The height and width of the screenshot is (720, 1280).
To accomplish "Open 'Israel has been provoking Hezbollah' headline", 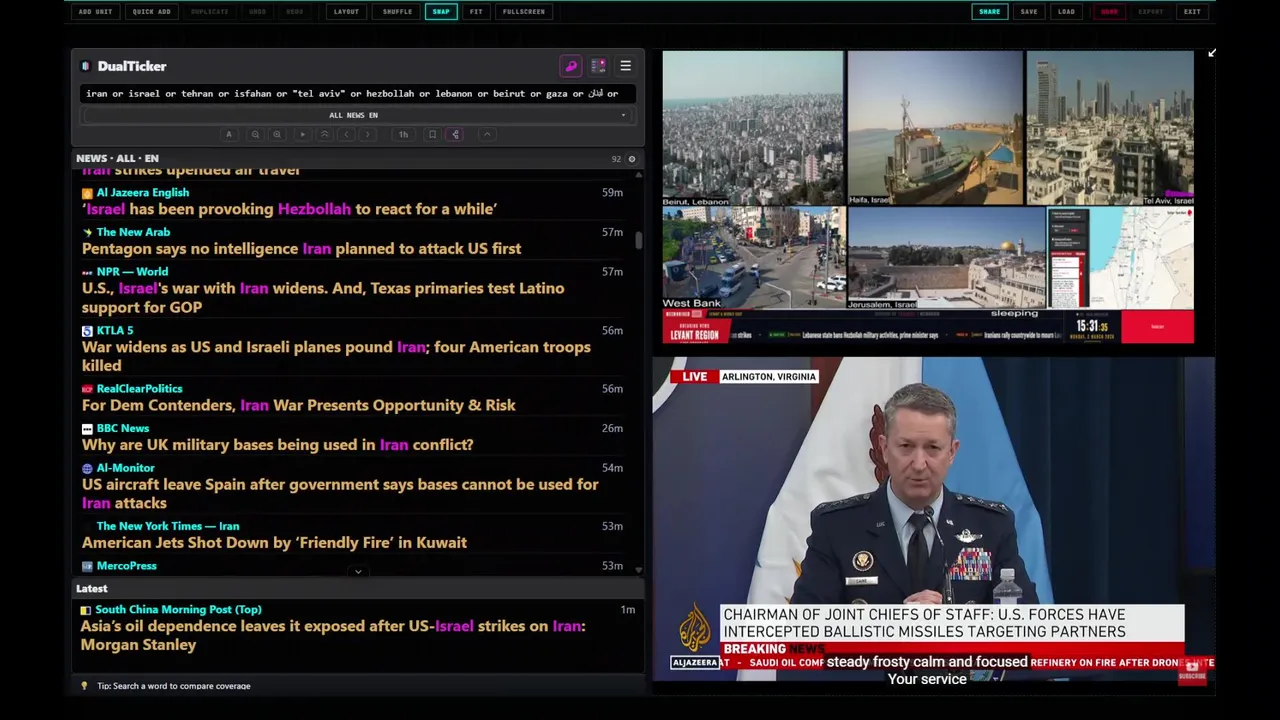I will pos(289,210).
